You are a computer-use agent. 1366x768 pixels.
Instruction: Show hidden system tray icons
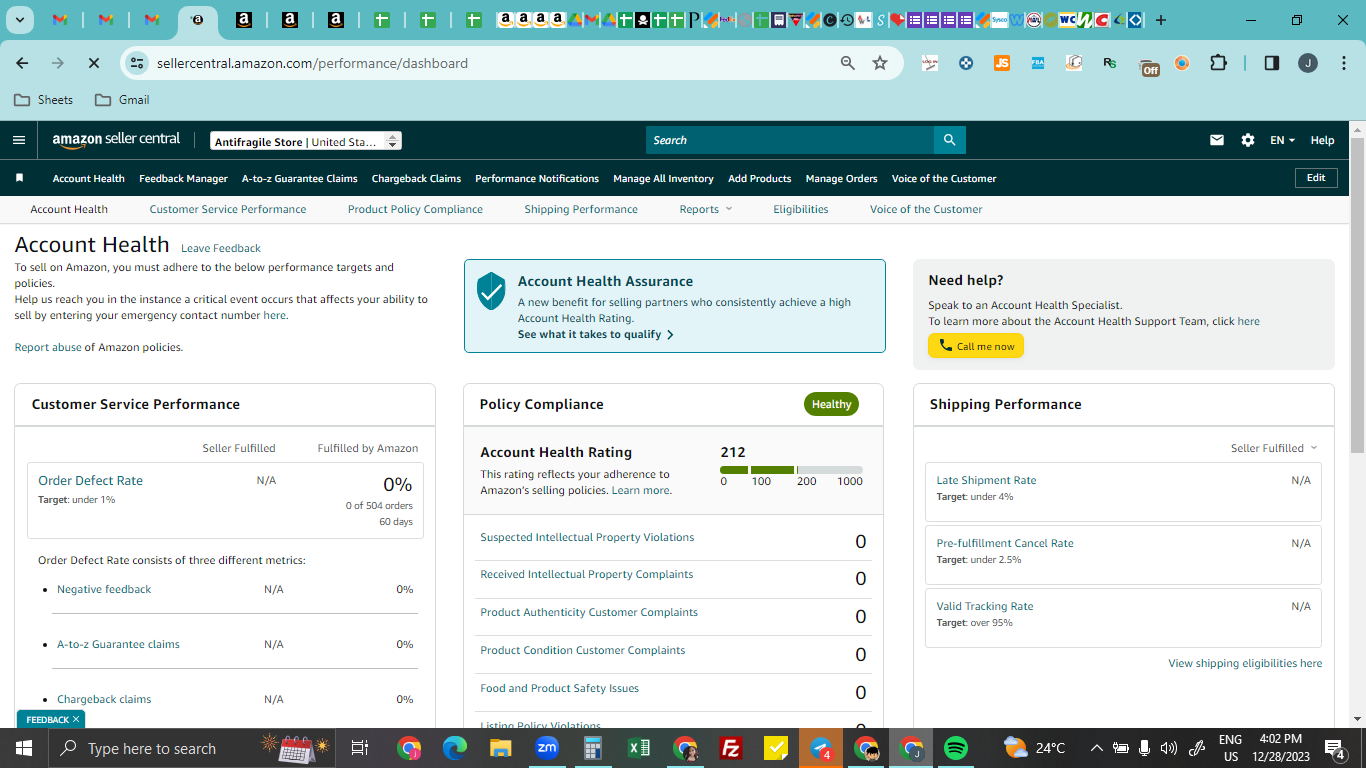1096,748
